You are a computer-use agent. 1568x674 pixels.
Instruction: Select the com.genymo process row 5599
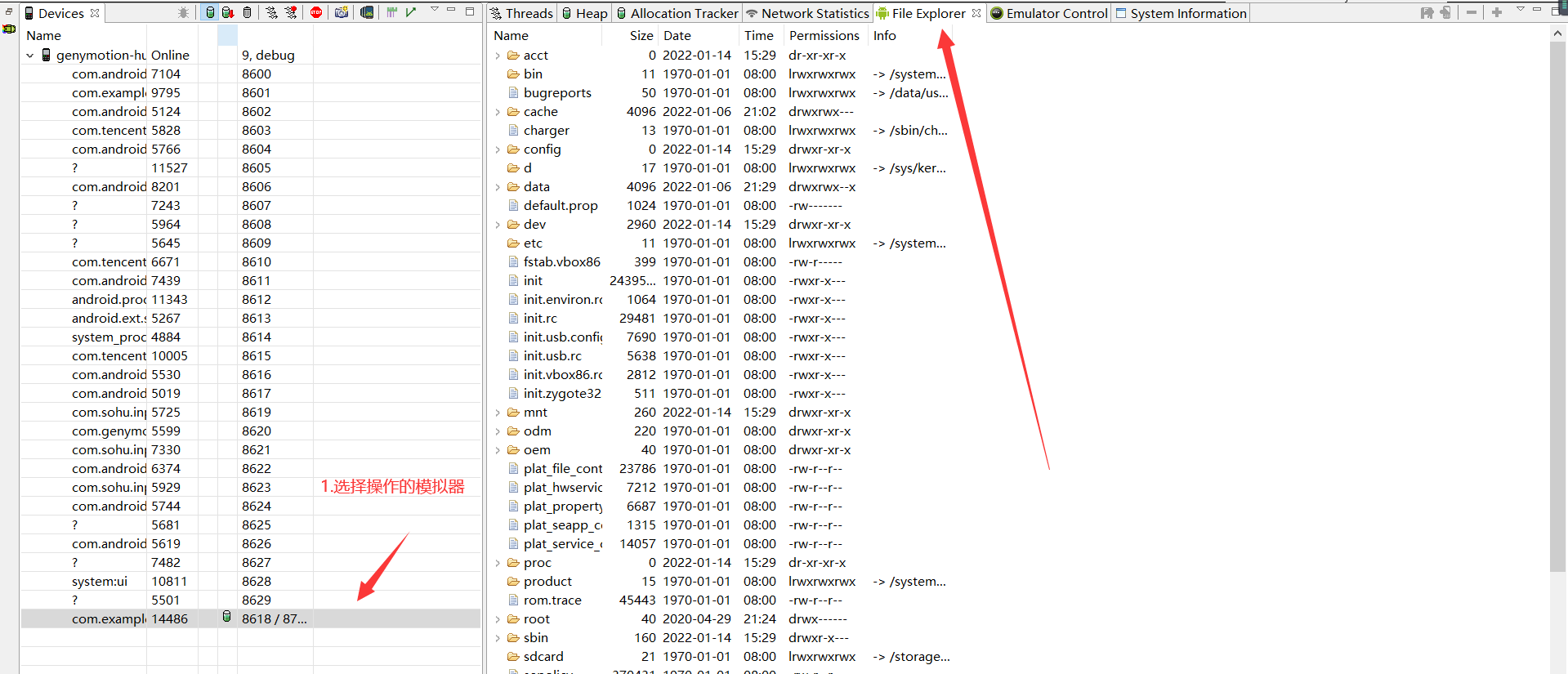(250, 431)
